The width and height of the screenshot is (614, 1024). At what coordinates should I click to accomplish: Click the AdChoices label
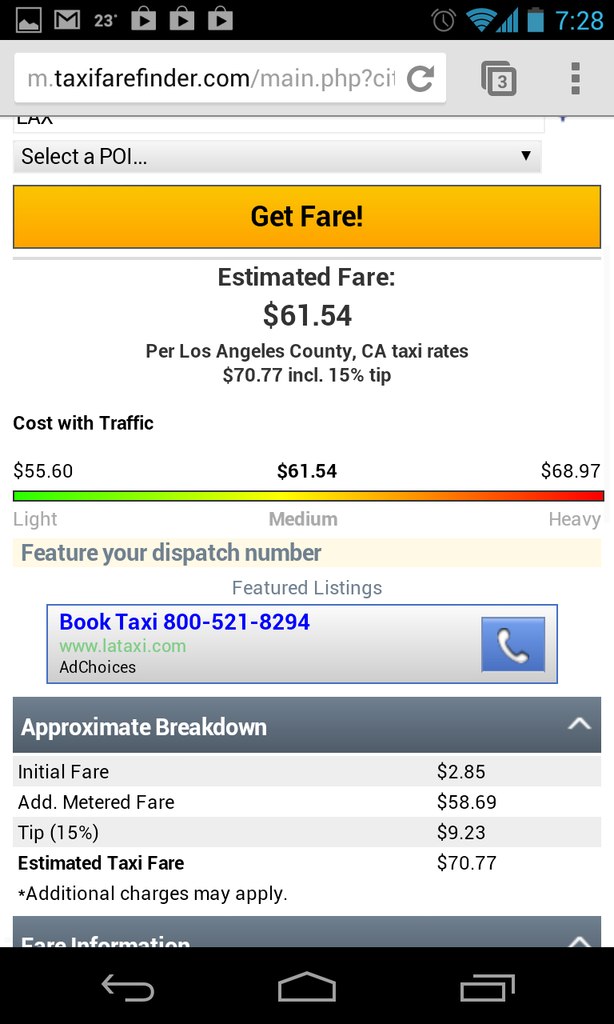click(97, 667)
